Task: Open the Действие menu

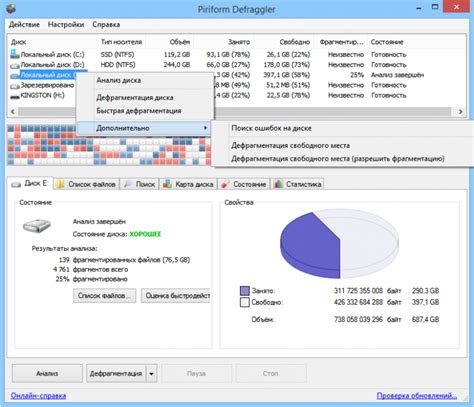Action: pyautogui.click(x=24, y=25)
